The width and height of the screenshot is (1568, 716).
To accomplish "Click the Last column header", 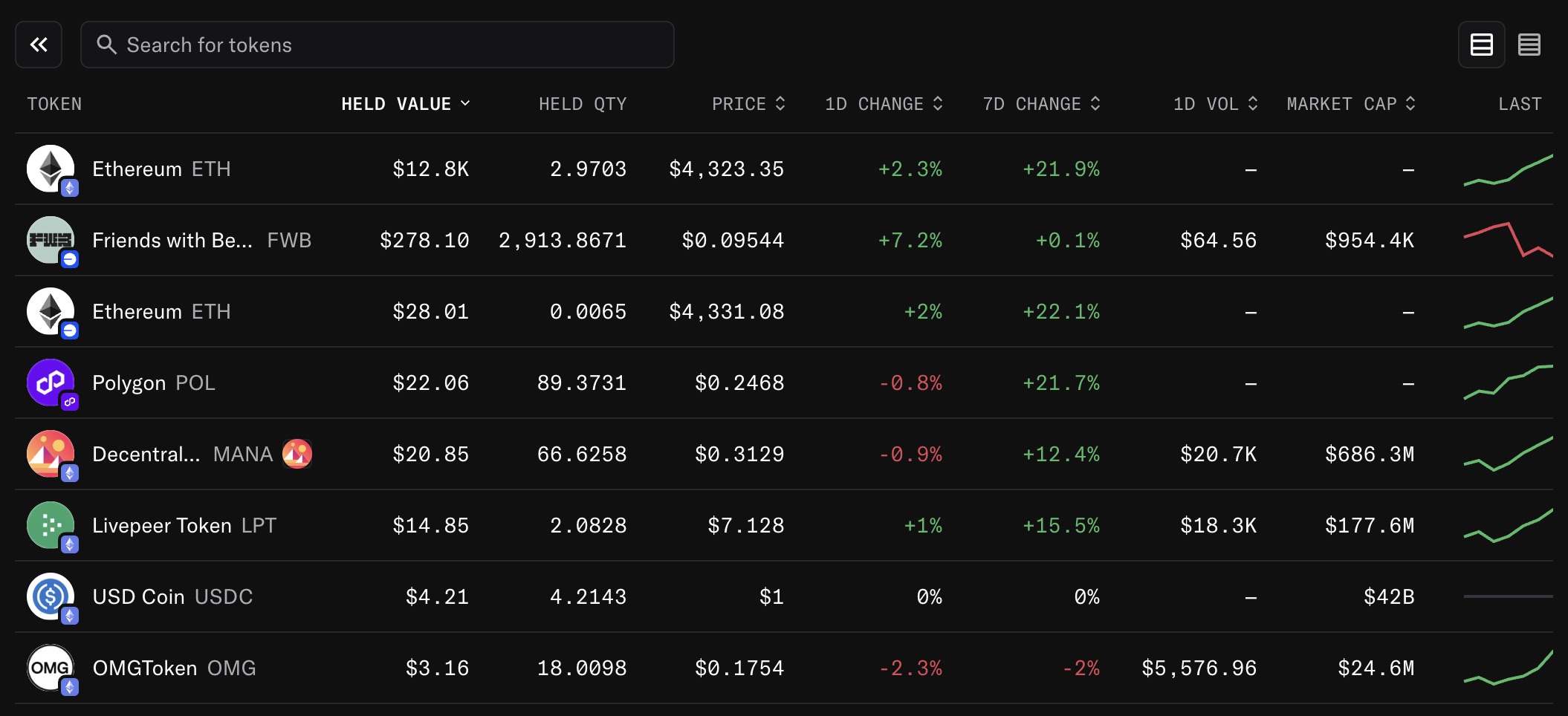I will point(1520,104).
